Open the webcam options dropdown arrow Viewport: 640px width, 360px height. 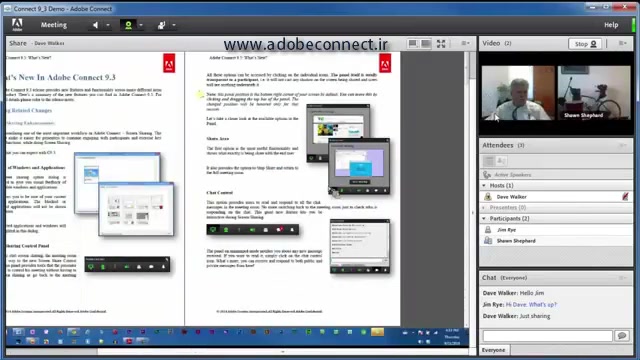[141, 25]
